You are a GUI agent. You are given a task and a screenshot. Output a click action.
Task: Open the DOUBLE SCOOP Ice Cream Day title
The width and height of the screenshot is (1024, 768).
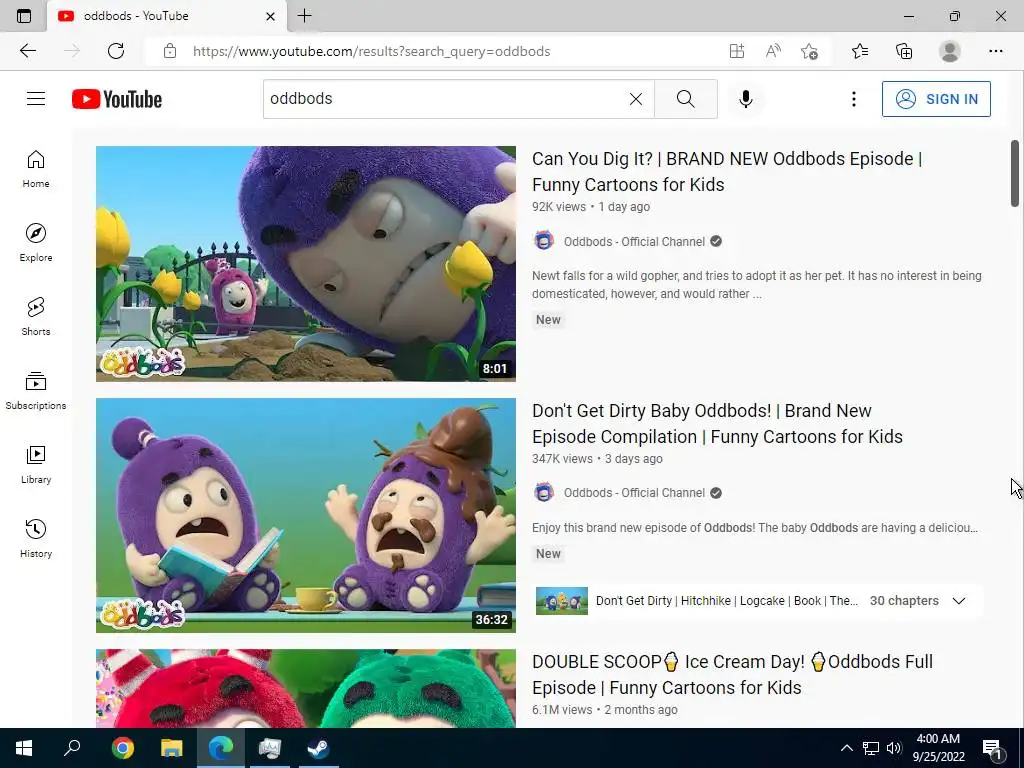[732, 675]
